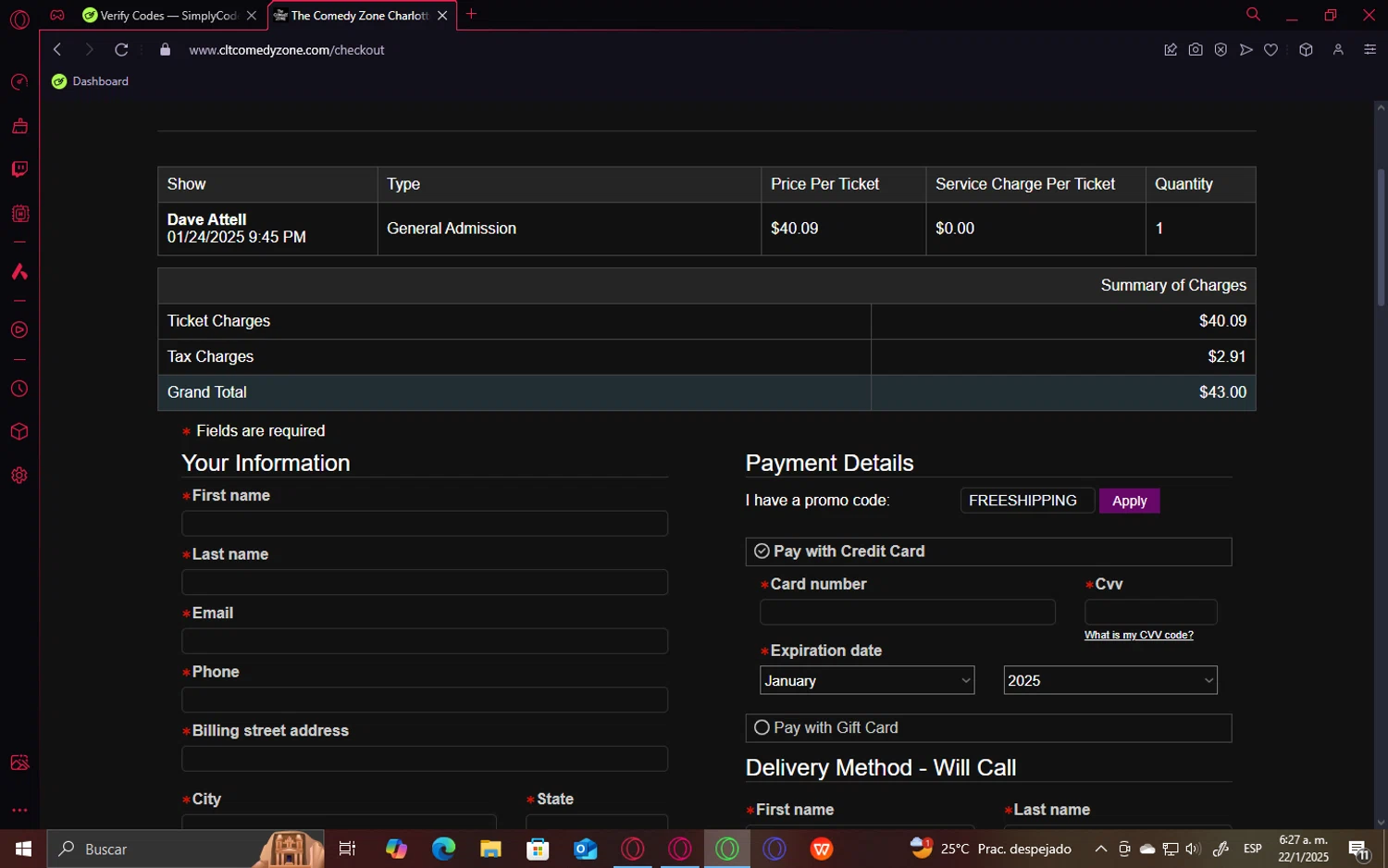Open My Flow send arrow icon
Screen dimensions: 1388x868
pyautogui.click(x=1246, y=50)
